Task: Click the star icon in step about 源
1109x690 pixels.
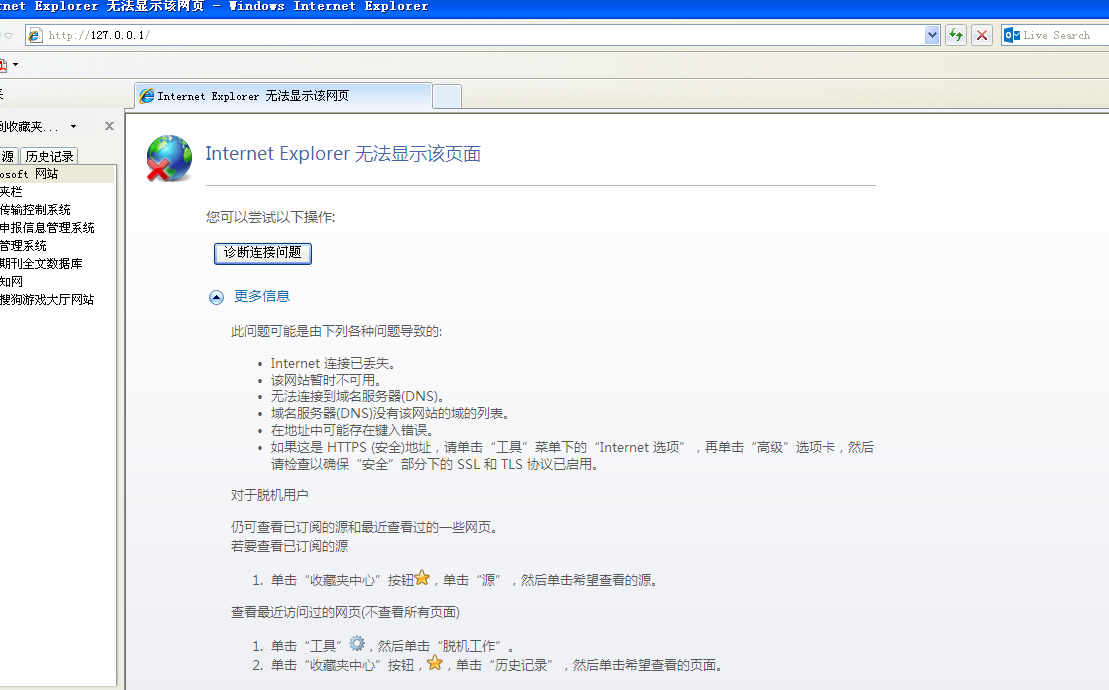Action: coord(422,578)
